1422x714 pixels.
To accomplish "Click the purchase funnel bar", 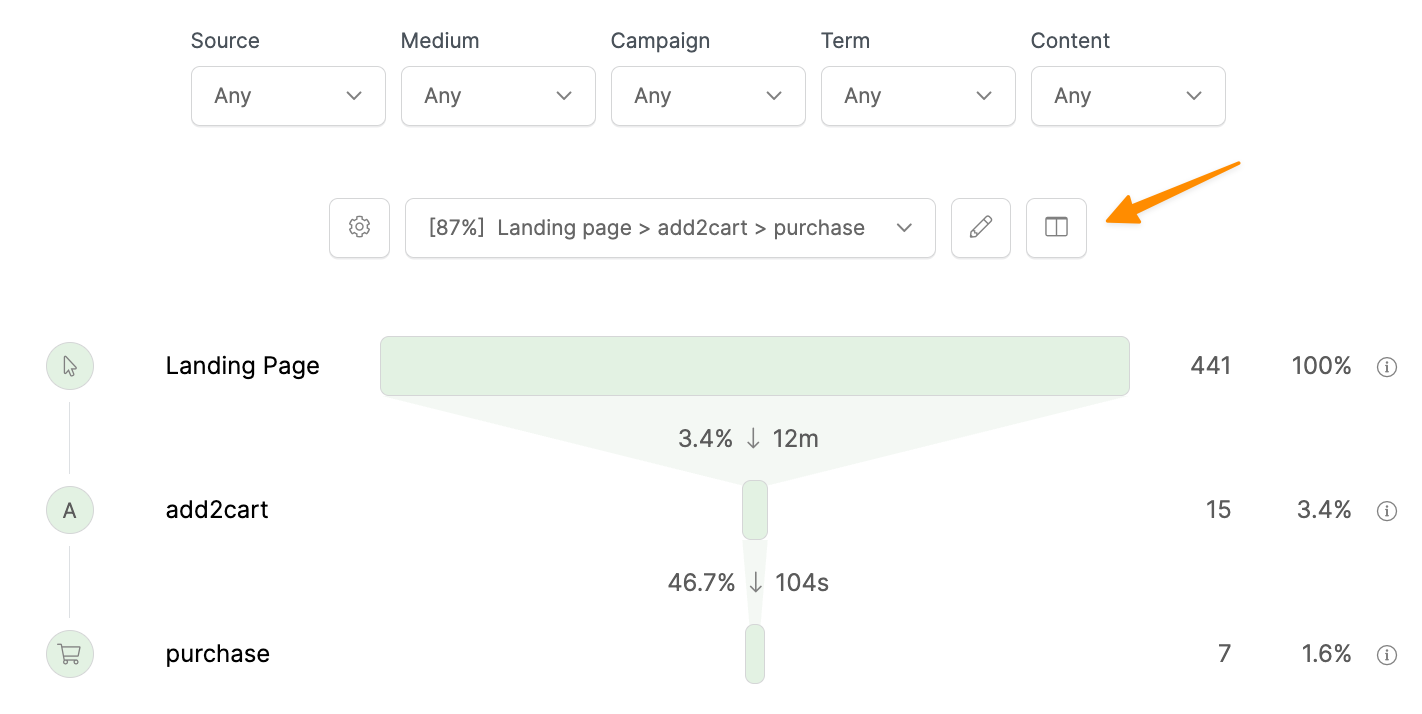I will coord(755,654).
